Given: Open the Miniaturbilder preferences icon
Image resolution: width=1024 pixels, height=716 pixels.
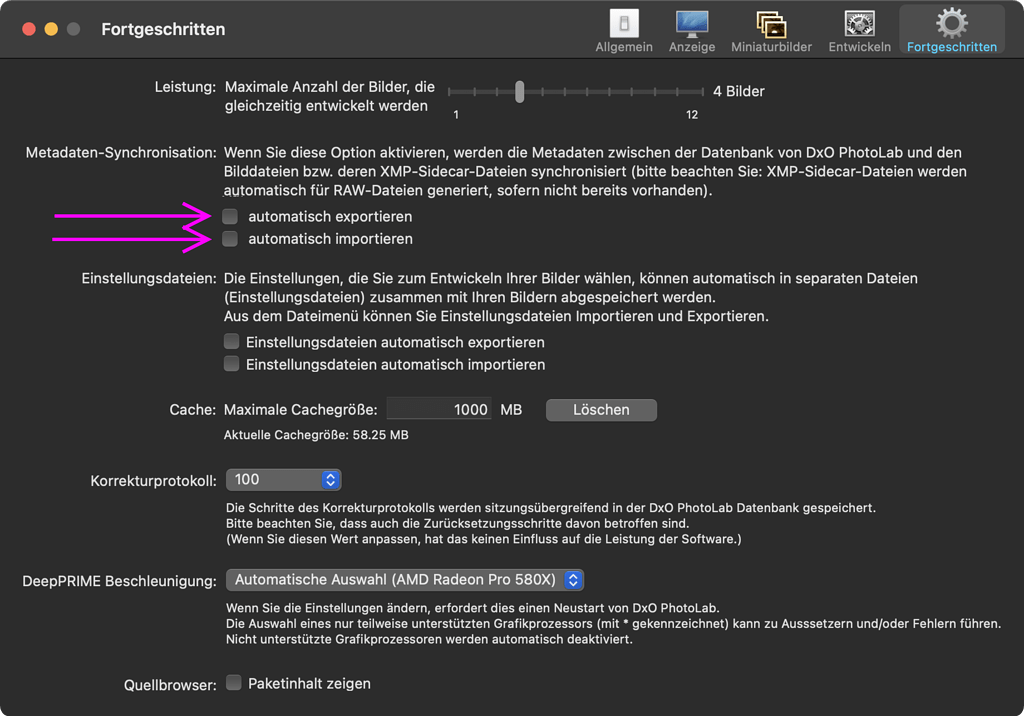Looking at the screenshot, I should [x=771, y=31].
